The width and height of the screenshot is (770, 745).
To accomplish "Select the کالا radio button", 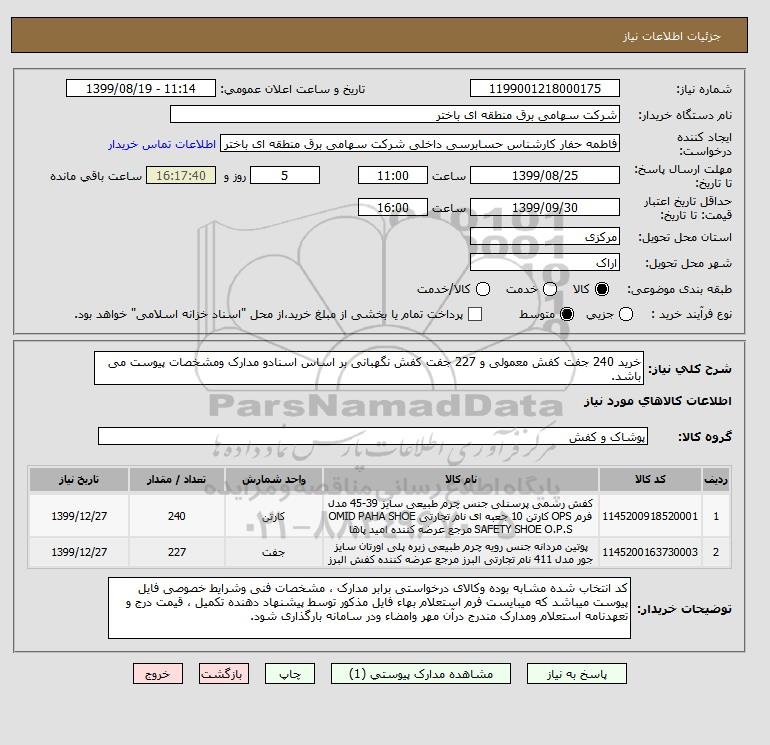I will tap(601, 289).
